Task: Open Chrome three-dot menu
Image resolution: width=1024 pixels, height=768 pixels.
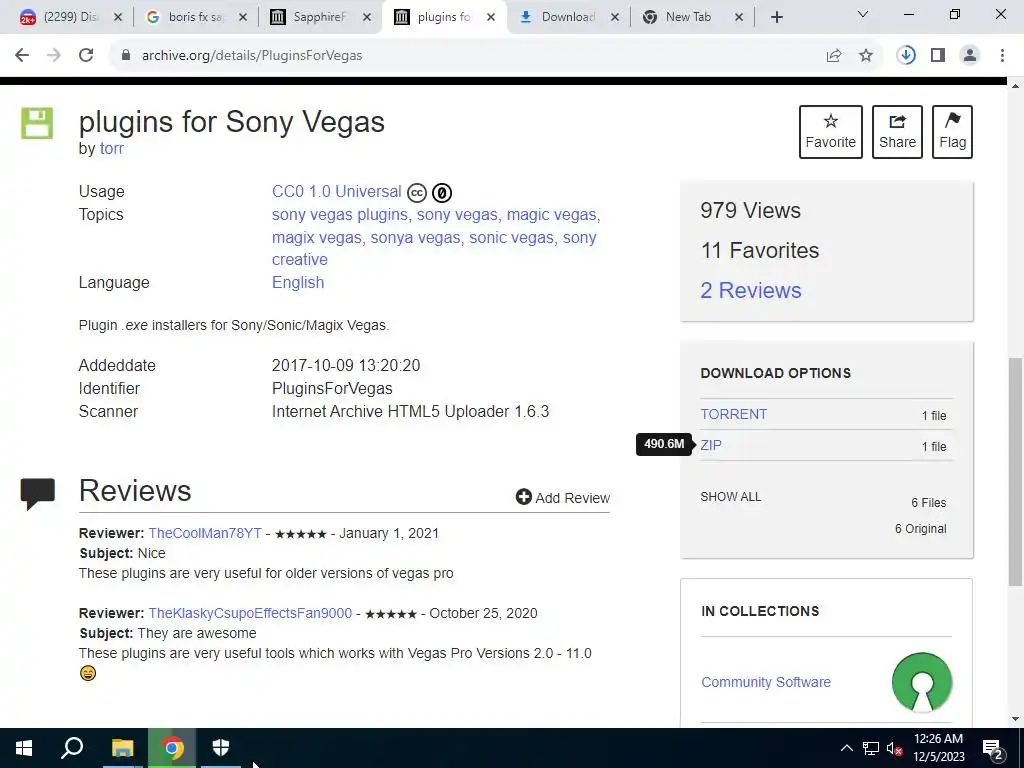Action: point(1002,56)
